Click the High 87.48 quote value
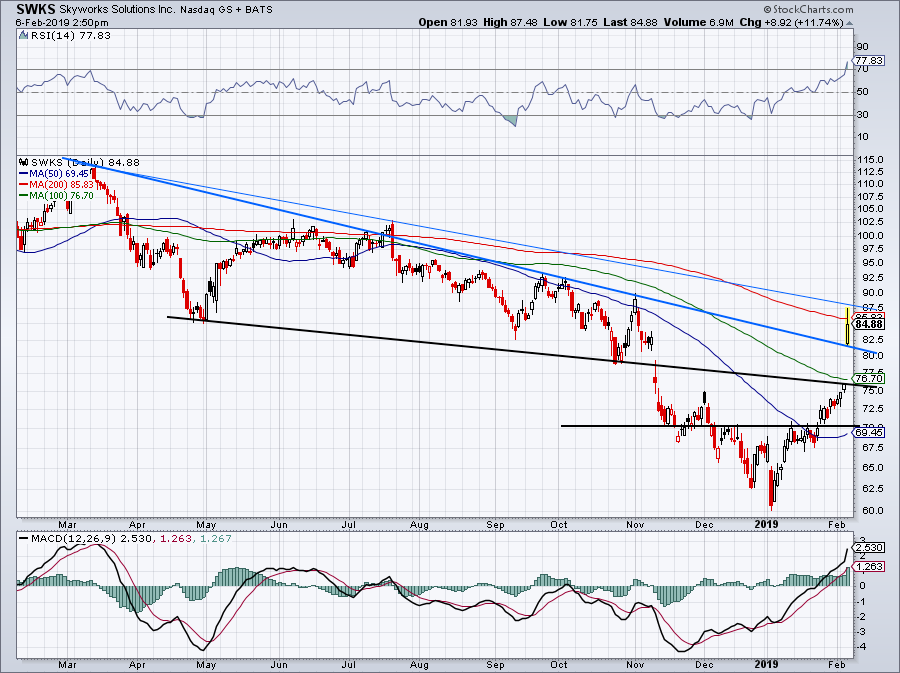 (510, 22)
